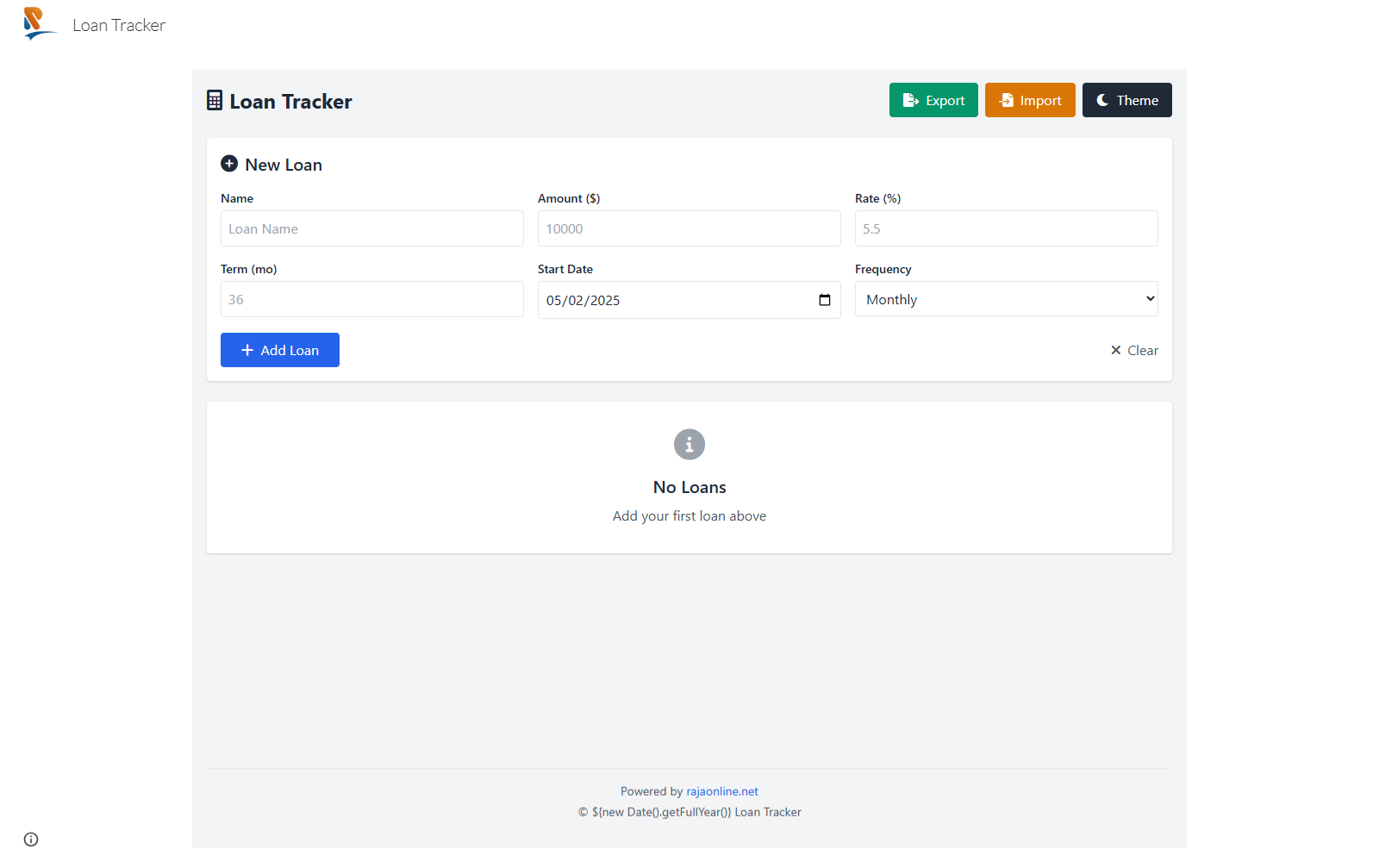The image size is (1379, 868).
Task: Click the 'Add your first loan above' text
Action: 689,515
